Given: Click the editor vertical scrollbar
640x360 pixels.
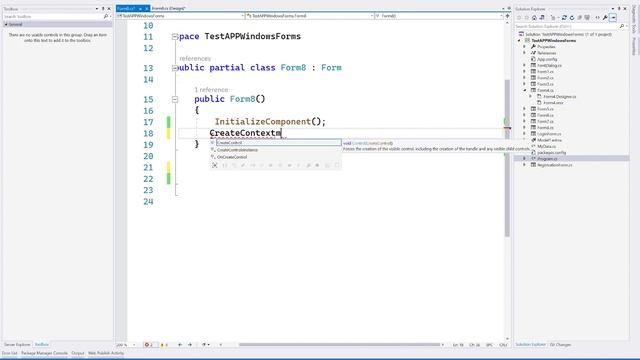Looking at the screenshot, I should click(x=507, y=158).
